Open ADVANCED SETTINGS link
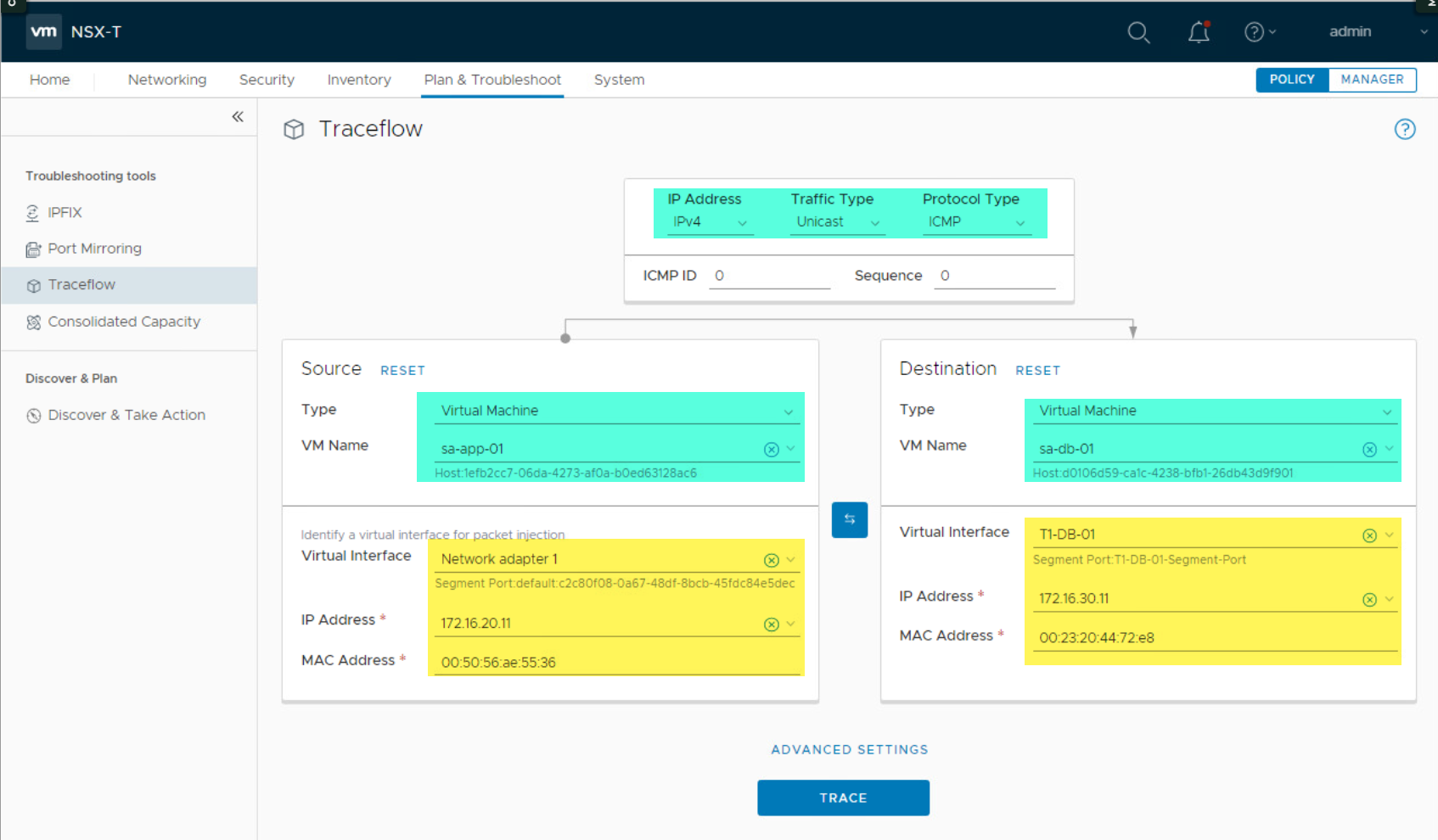 [849, 749]
